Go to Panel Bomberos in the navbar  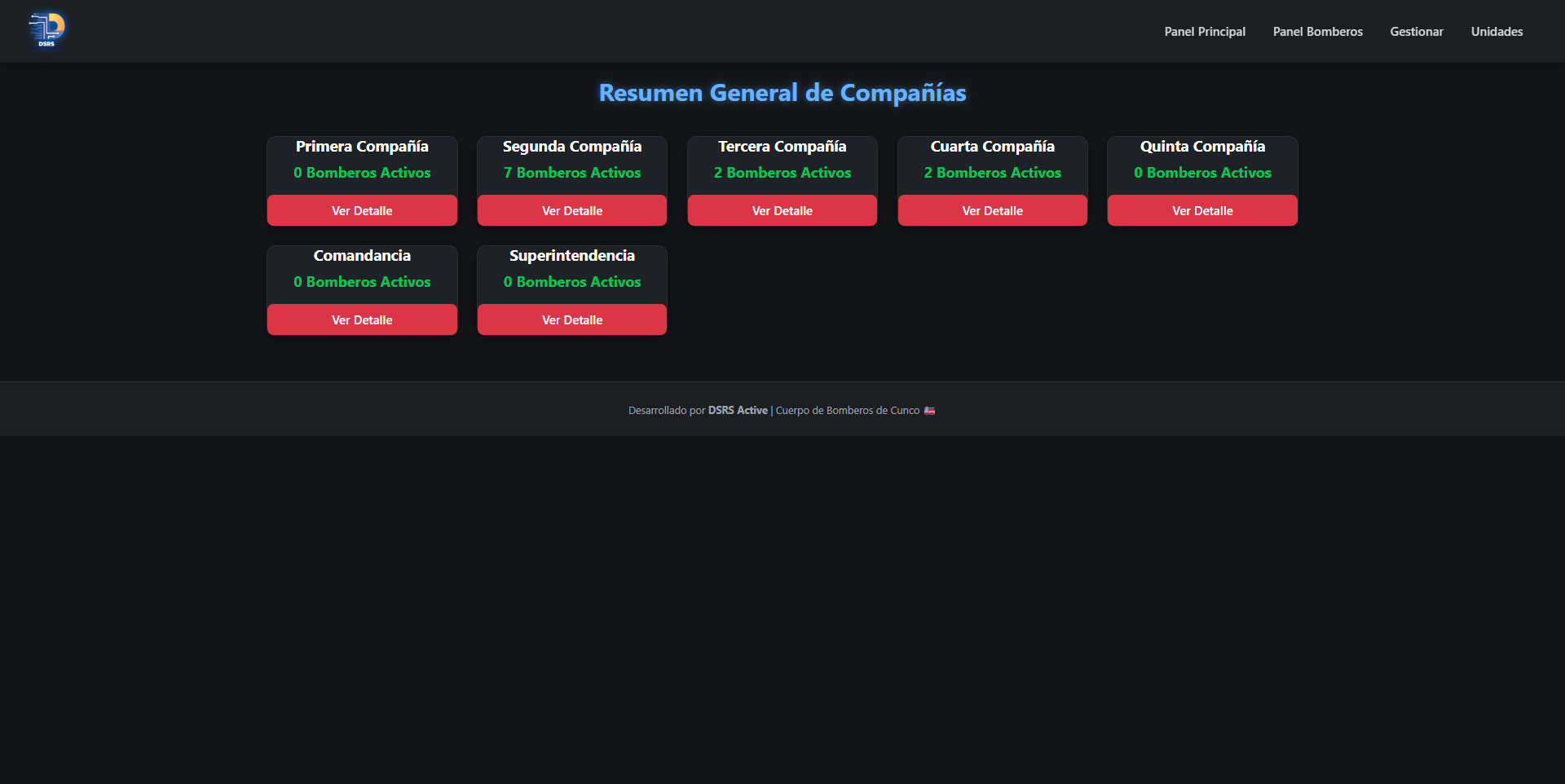click(1317, 32)
